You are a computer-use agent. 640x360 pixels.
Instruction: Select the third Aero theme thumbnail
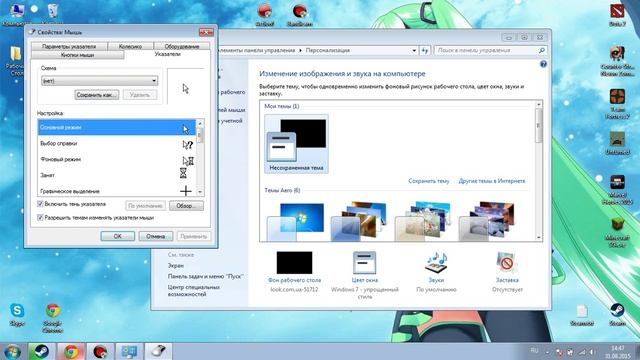(423, 221)
